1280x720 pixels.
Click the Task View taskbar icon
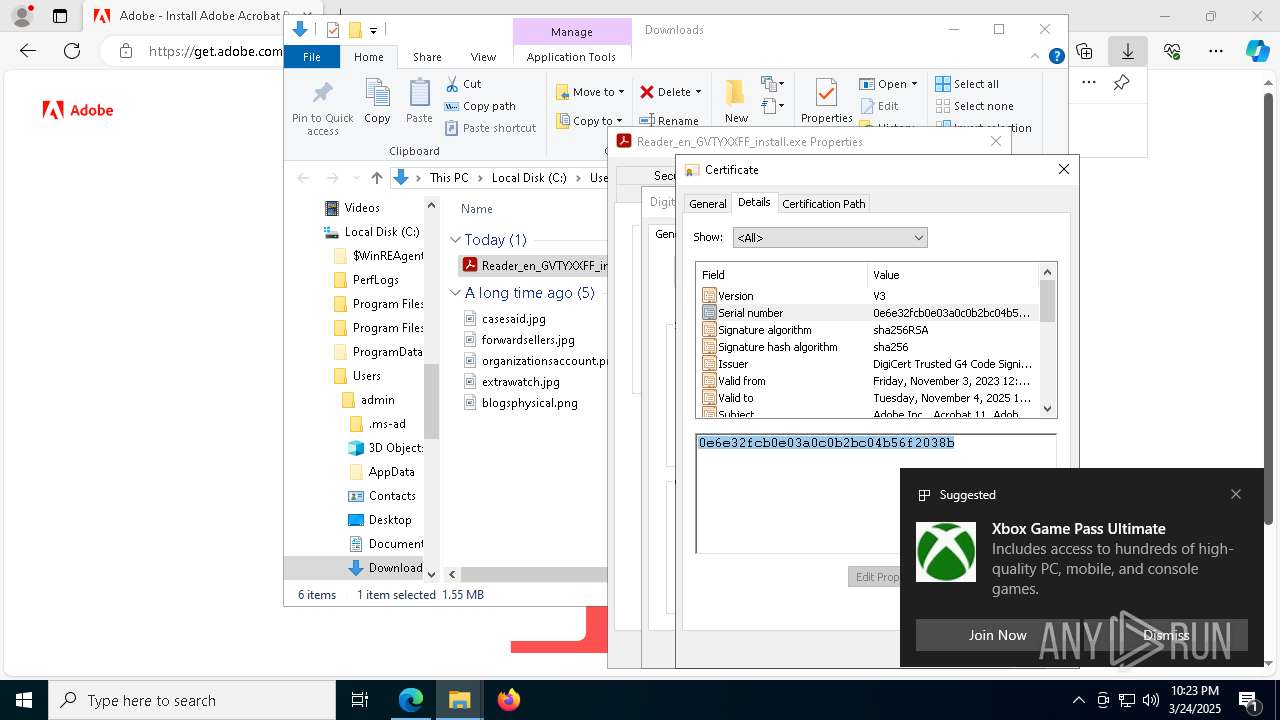tap(361, 700)
